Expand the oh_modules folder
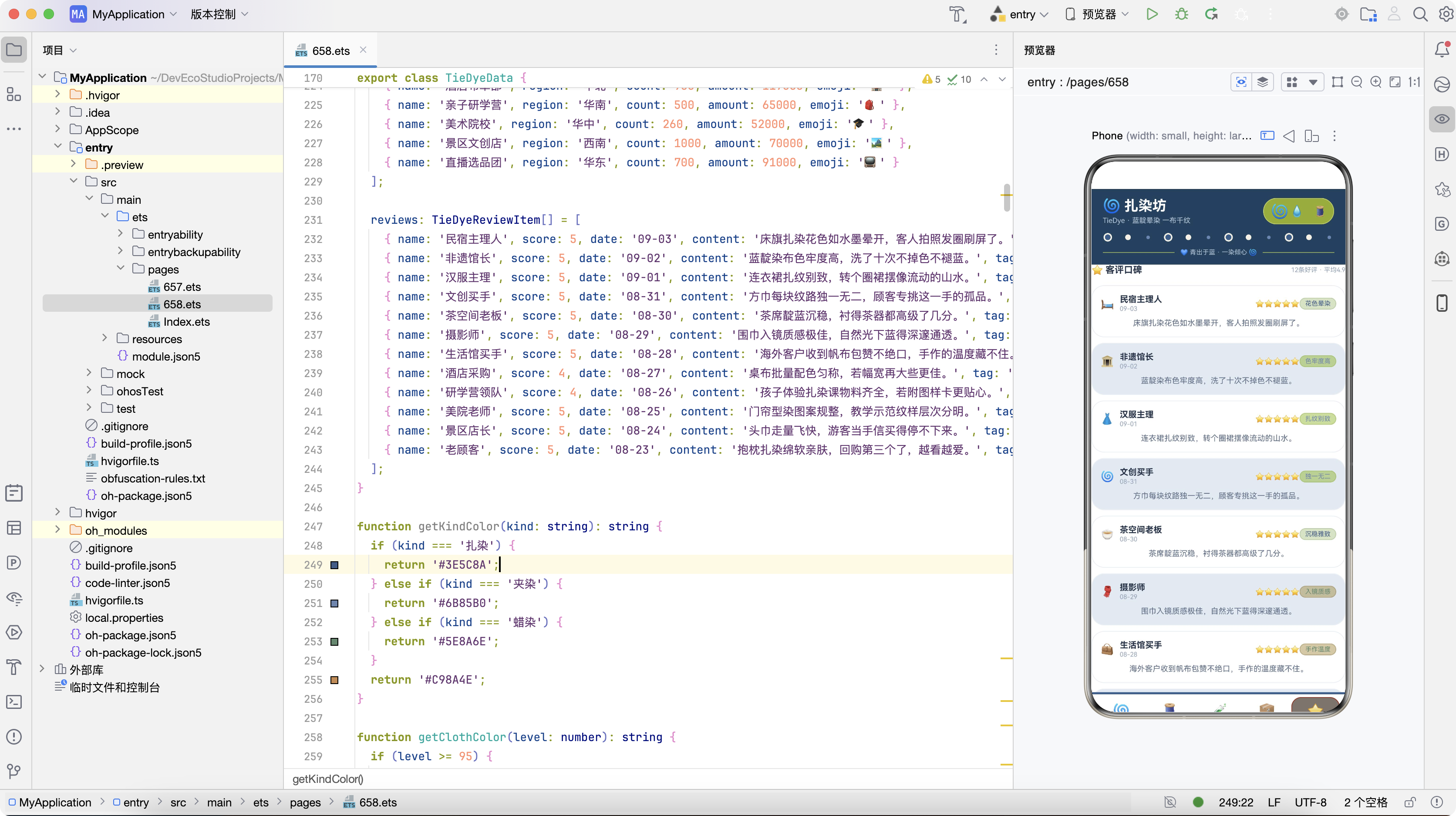 [57, 530]
